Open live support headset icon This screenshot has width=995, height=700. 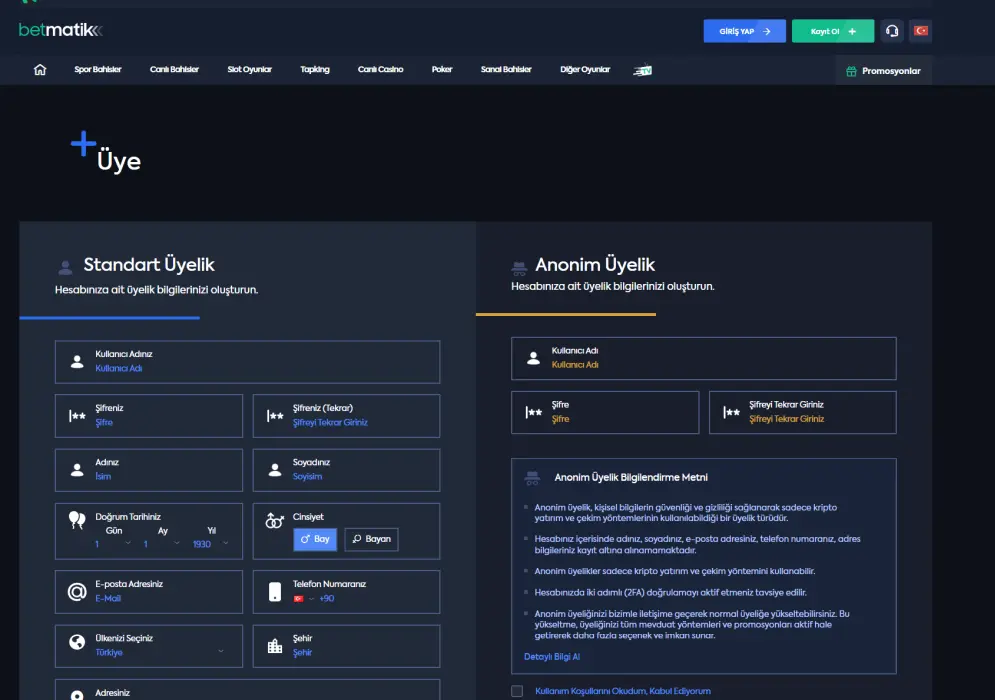pos(890,31)
